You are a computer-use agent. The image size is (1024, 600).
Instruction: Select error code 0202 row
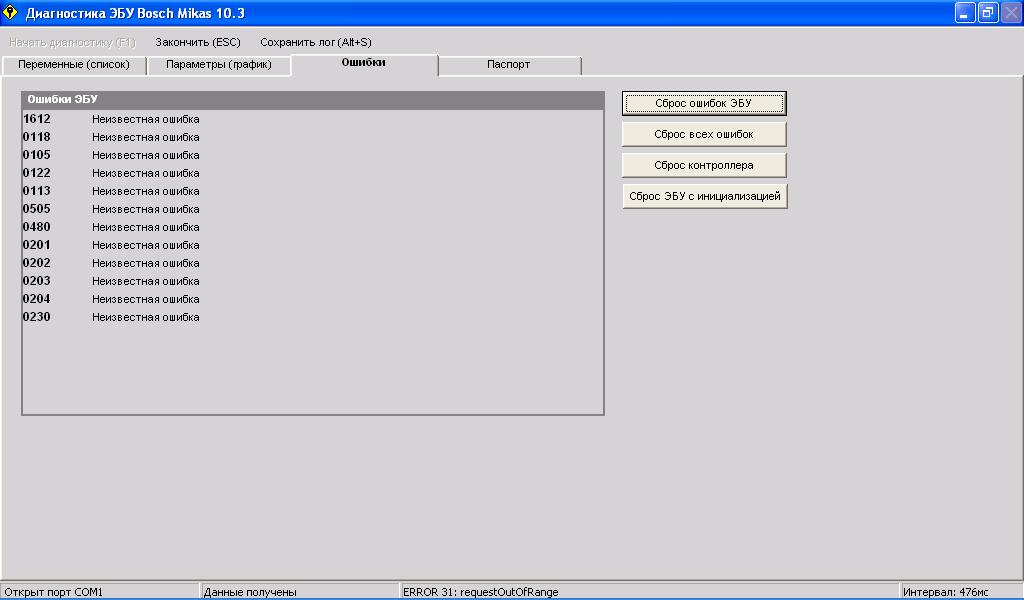tap(313, 263)
